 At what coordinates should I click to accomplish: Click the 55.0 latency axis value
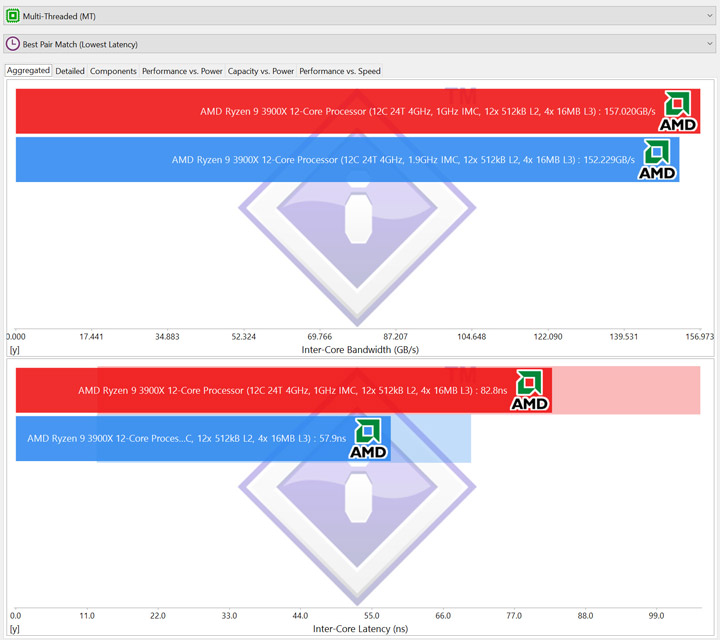point(371,616)
